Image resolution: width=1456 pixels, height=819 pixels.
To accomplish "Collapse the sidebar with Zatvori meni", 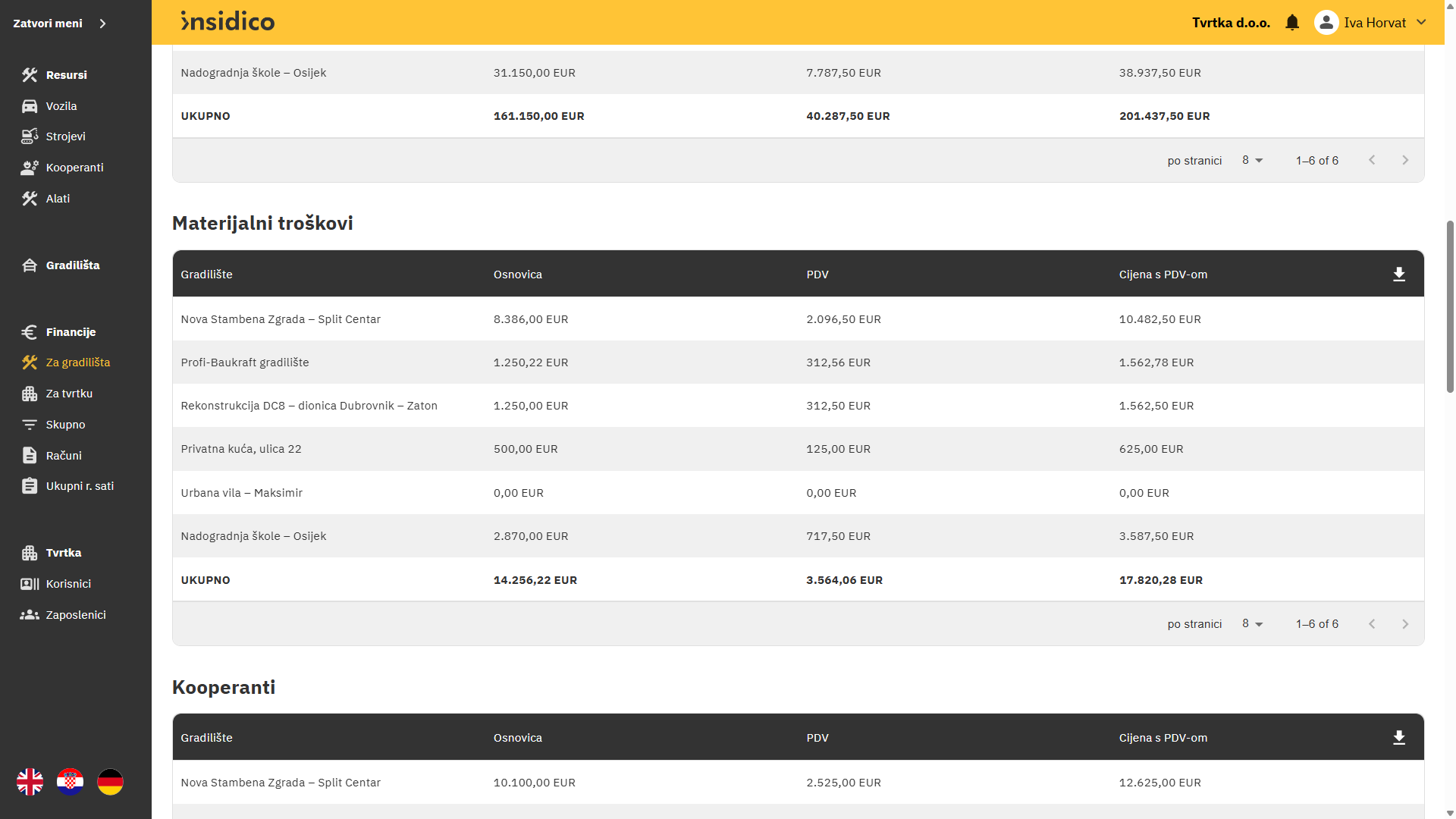I will [x=59, y=24].
